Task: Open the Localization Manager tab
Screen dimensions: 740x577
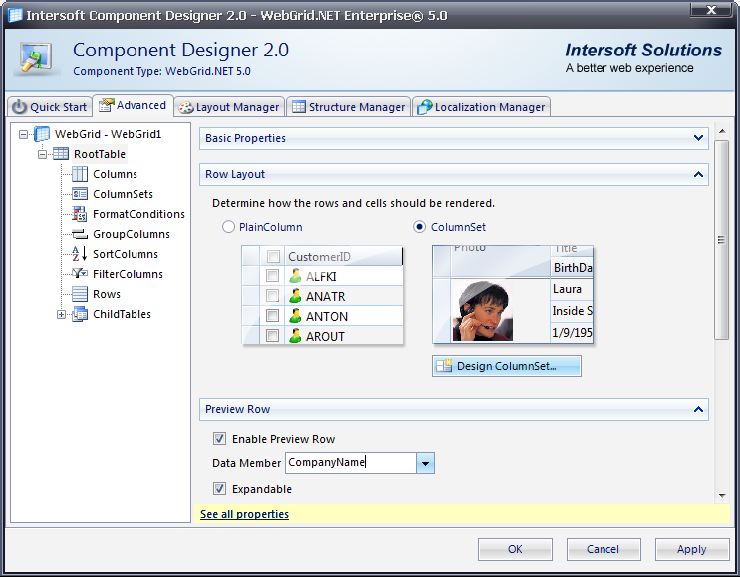Action: (x=482, y=107)
